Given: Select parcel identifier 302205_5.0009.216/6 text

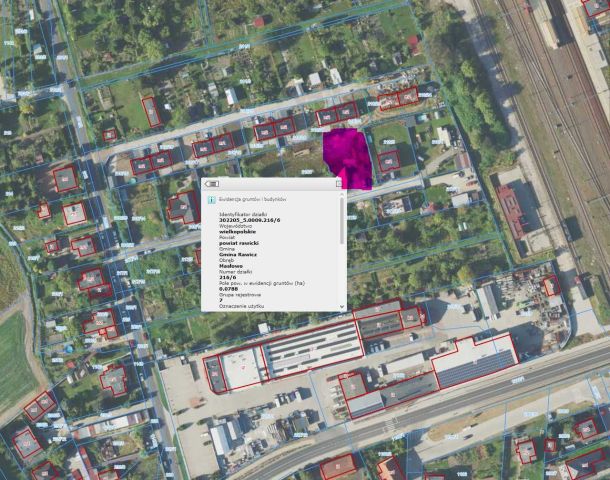Looking at the screenshot, I should [x=249, y=220].
